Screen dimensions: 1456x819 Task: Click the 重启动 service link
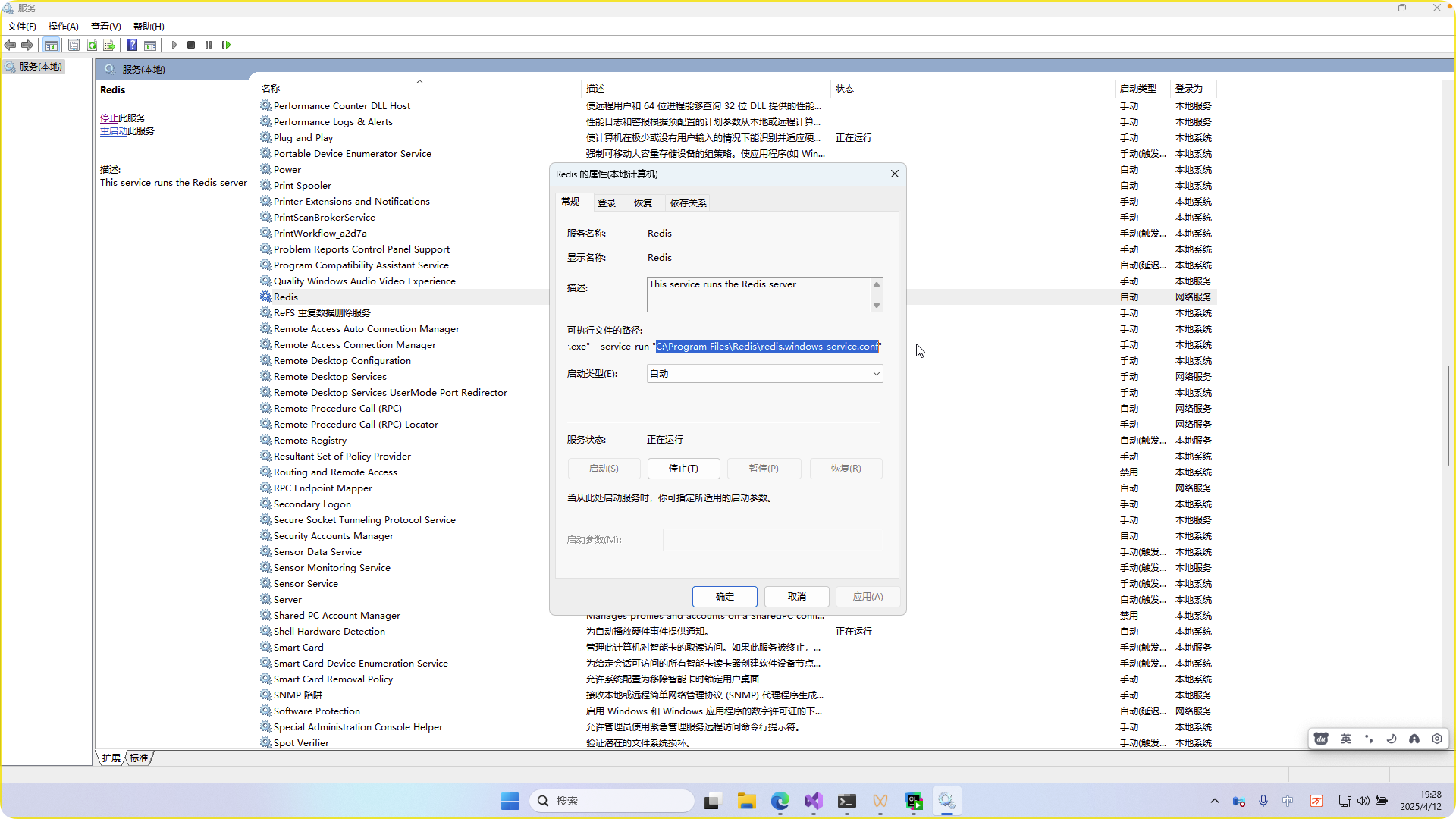[x=114, y=131]
